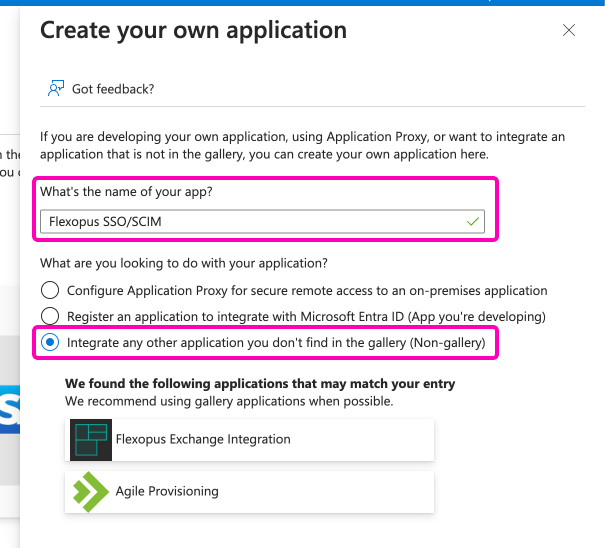
Task: Select the Non-gallery integration radio button
Action: (50, 342)
